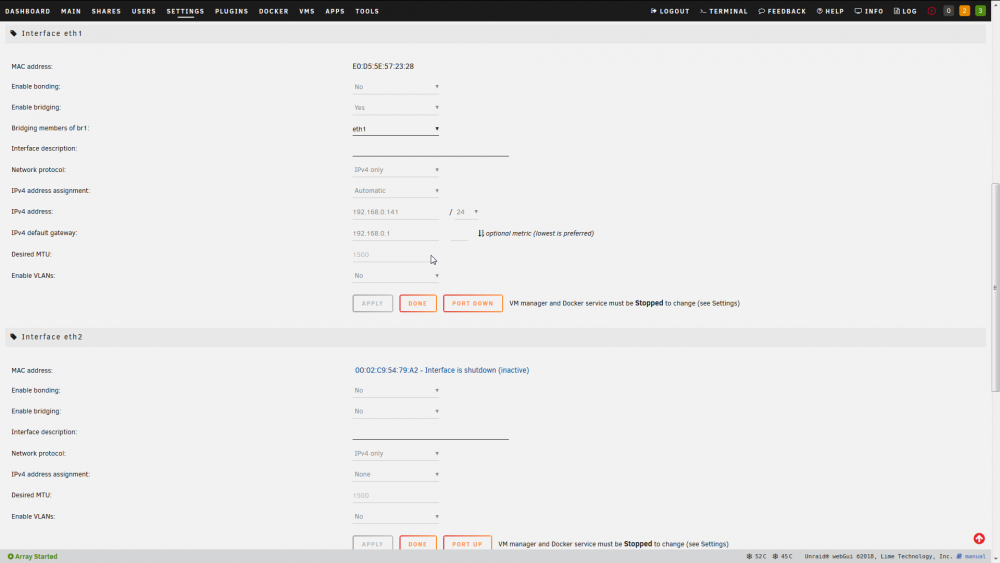Screen dimensions: 1000x563
Task: Click the eth2 Desired MTU field
Action: click(x=395, y=495)
